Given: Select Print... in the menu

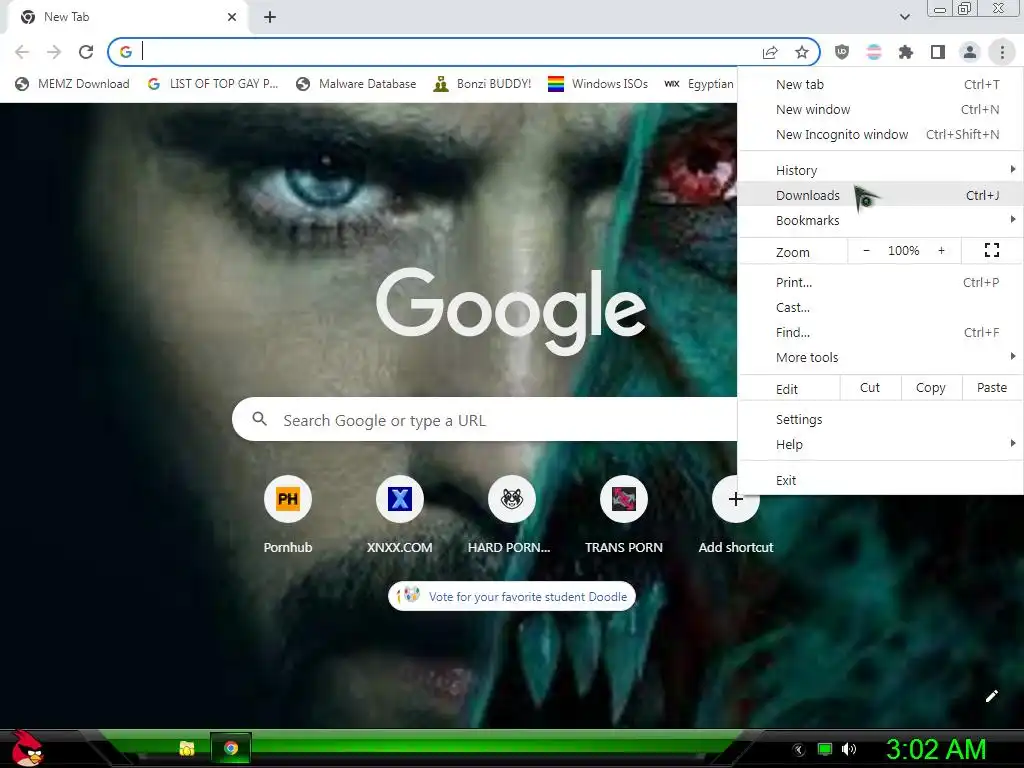Looking at the screenshot, I should (880, 282).
